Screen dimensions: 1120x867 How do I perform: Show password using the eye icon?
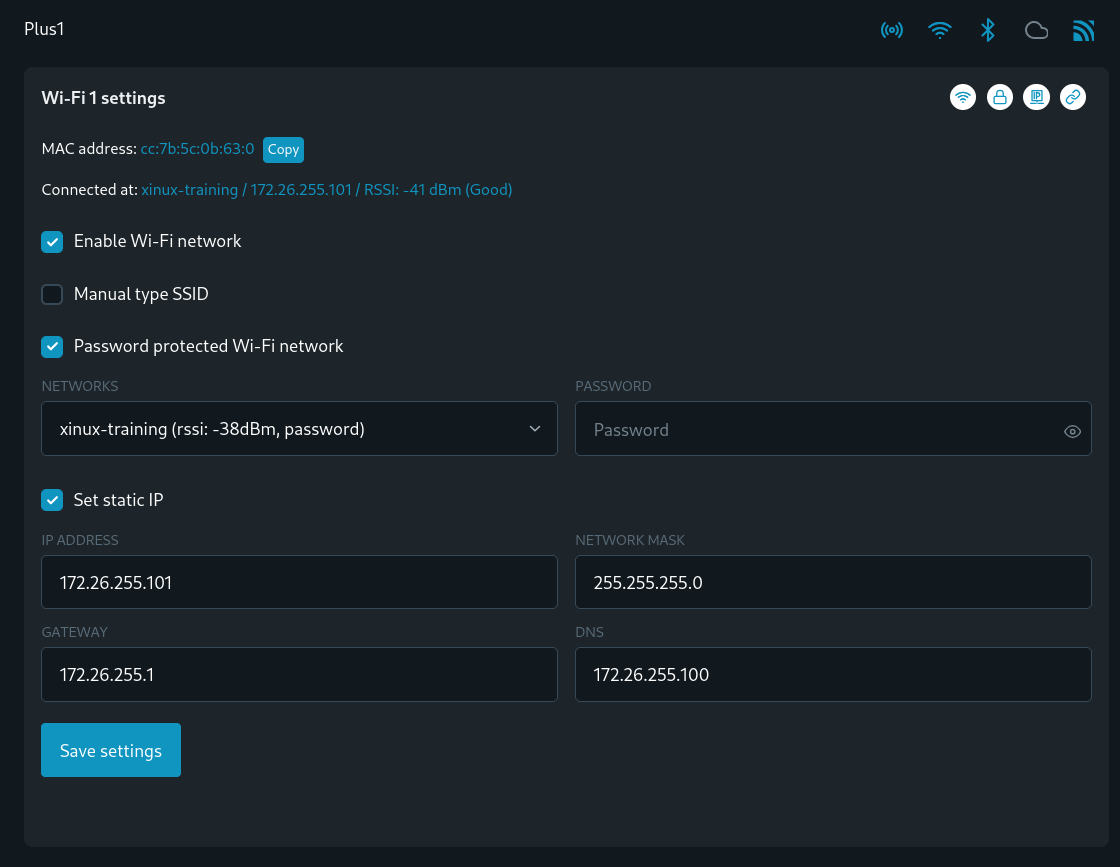pos(1072,431)
